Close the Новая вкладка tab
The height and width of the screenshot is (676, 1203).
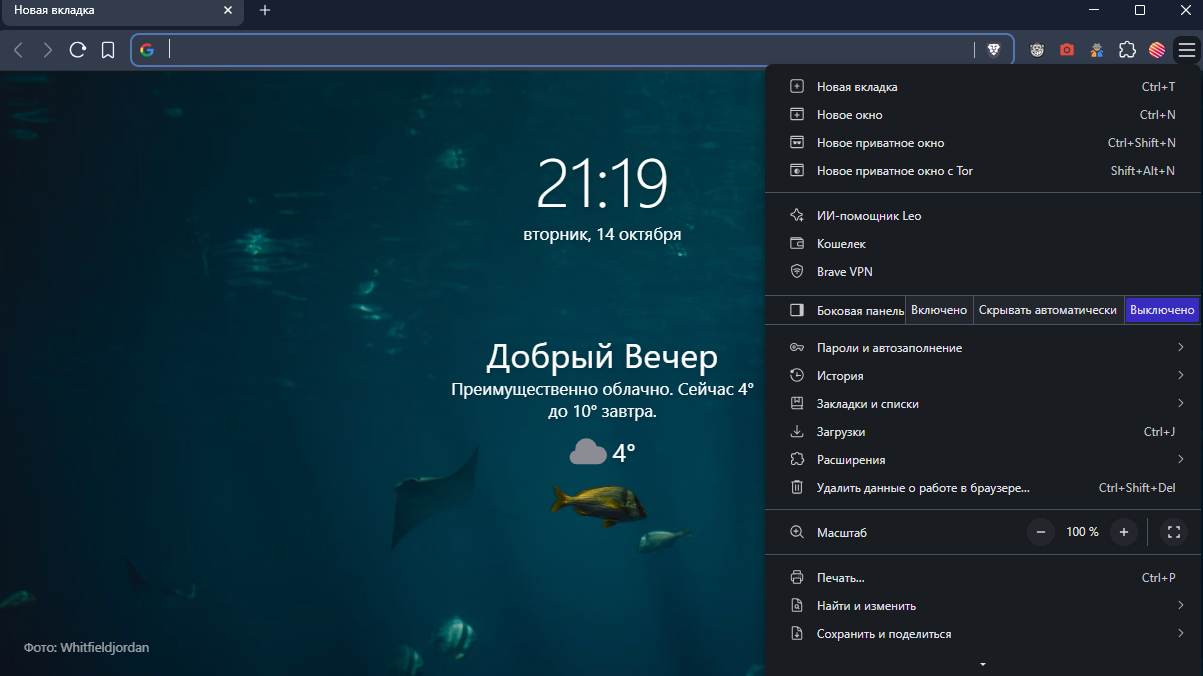pyautogui.click(x=228, y=11)
